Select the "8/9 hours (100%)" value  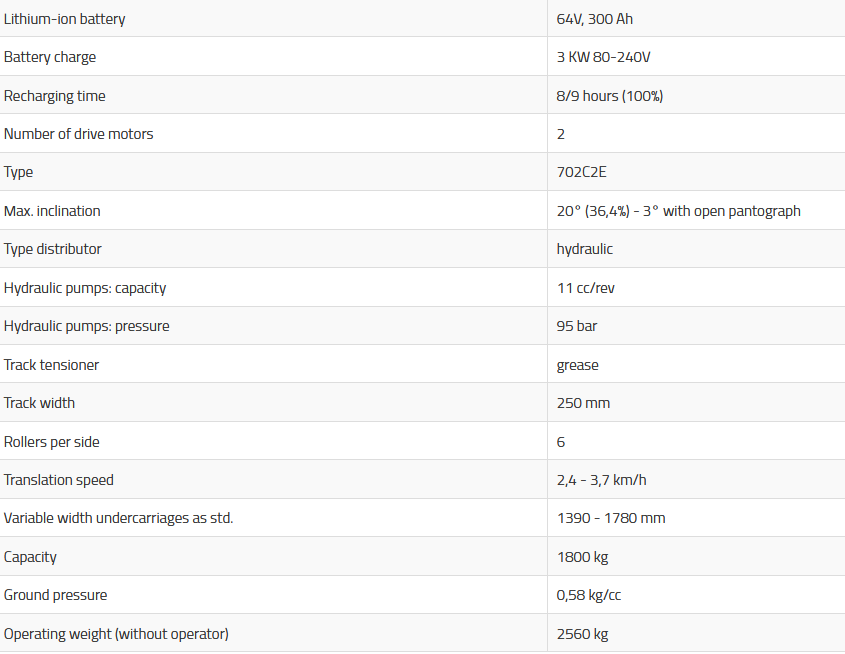coord(610,96)
